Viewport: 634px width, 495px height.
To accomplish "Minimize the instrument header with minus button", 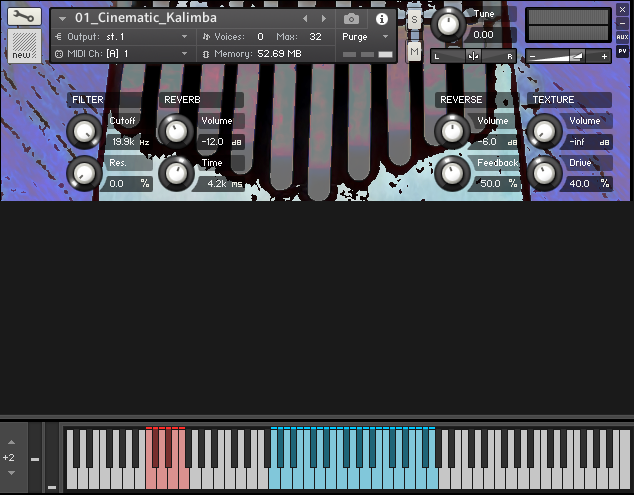I will click(622, 23).
